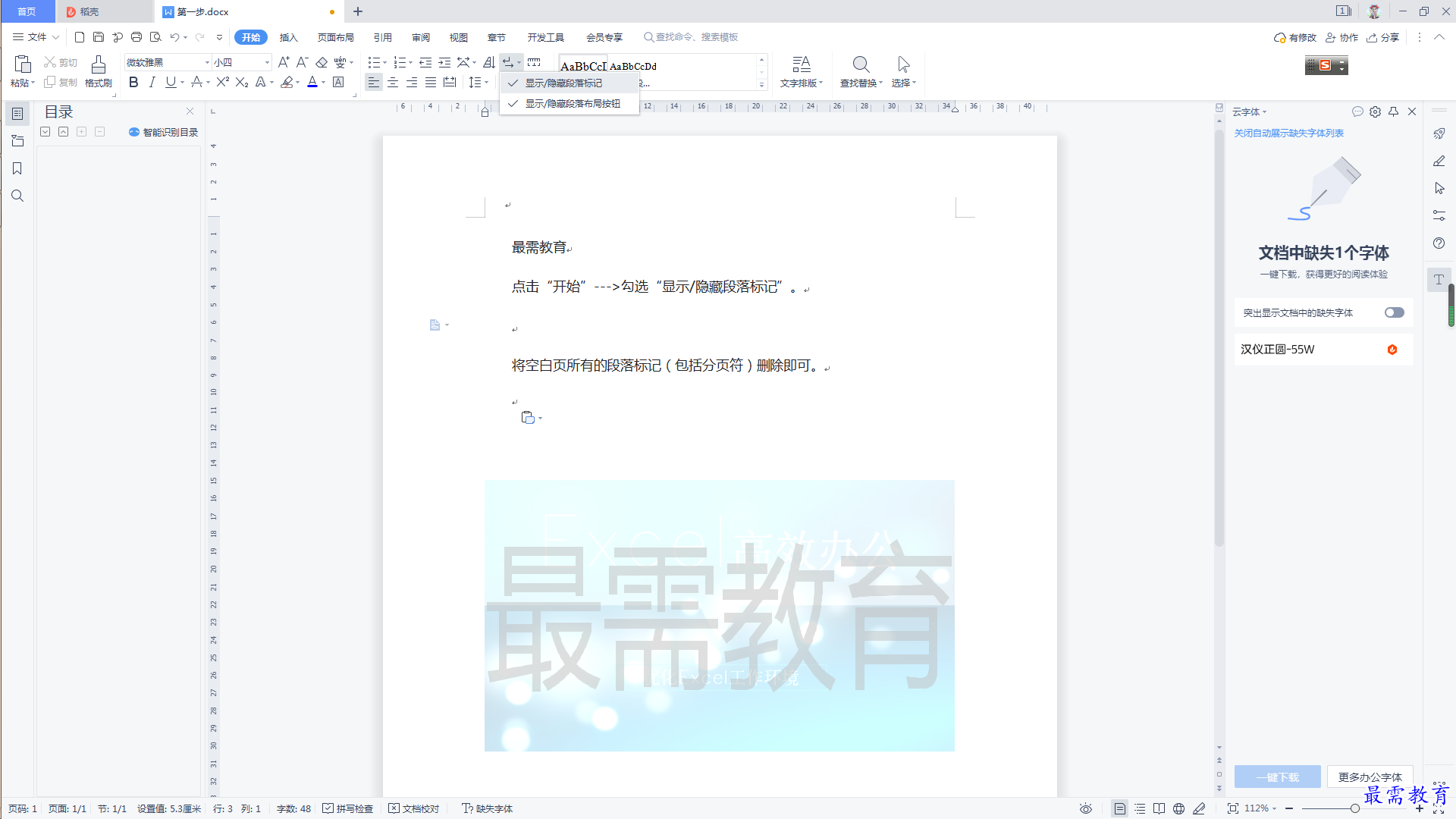Open the 插入 ribbon tab
Image resolution: width=1456 pixels, height=819 pixels.
click(x=289, y=37)
